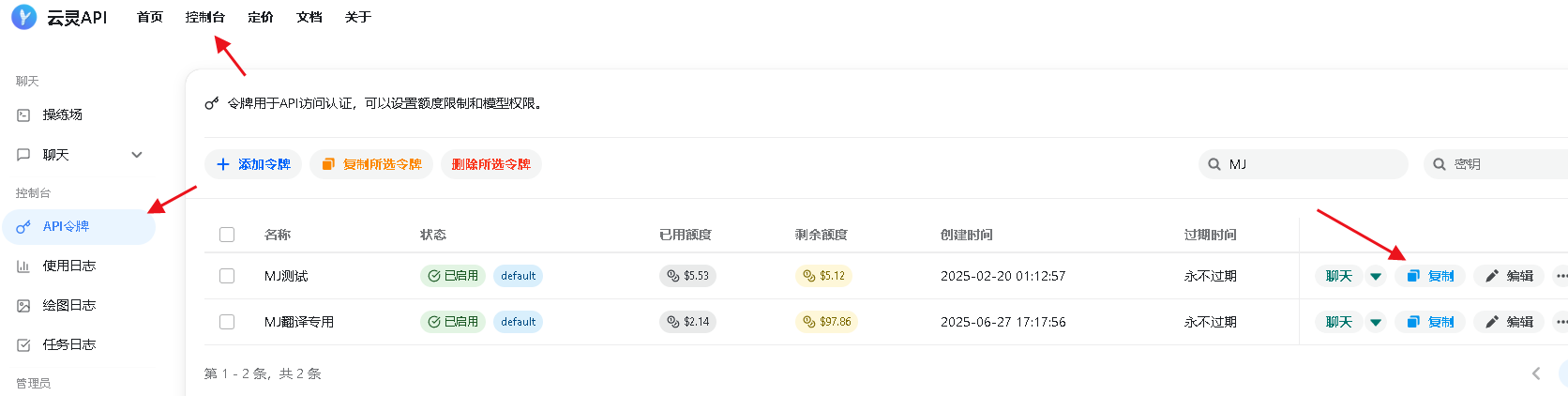This screenshot has width=1568, height=396.
Task: Go to the 控制台 top menu
Action: point(205,17)
